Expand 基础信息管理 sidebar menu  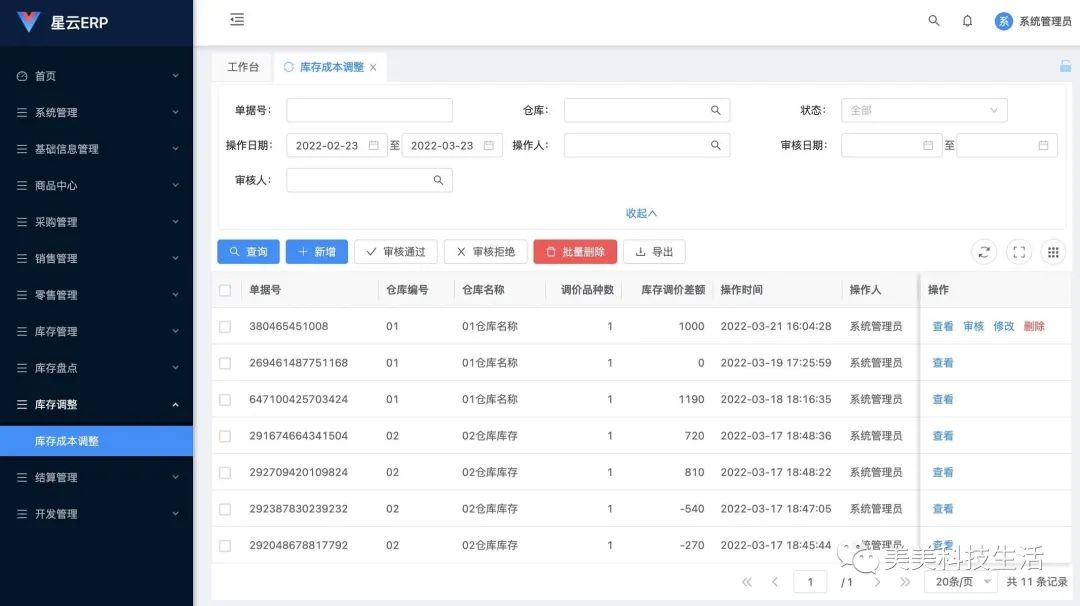[96, 149]
